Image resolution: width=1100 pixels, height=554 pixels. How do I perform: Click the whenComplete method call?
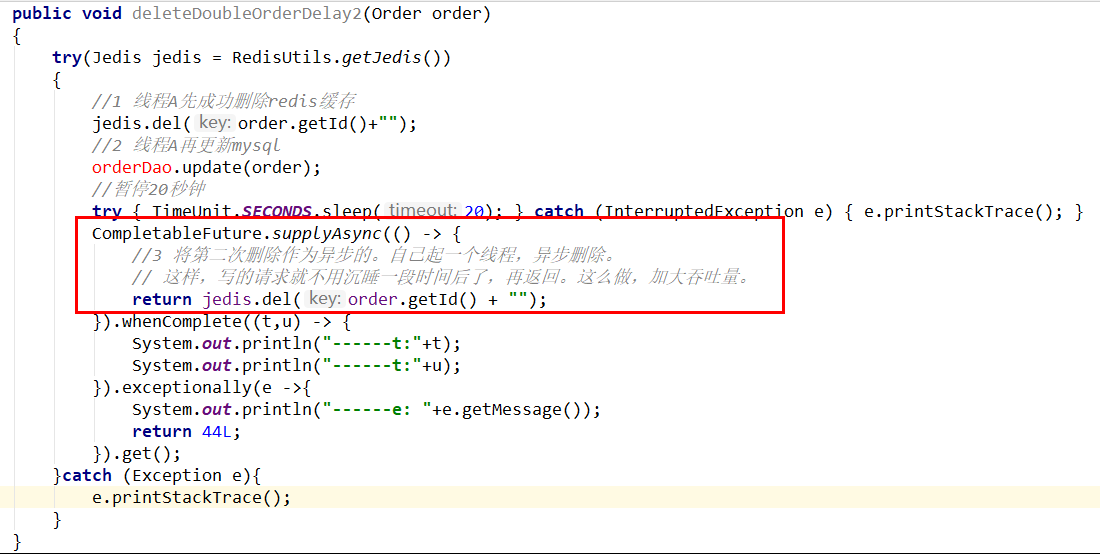click(x=168, y=322)
